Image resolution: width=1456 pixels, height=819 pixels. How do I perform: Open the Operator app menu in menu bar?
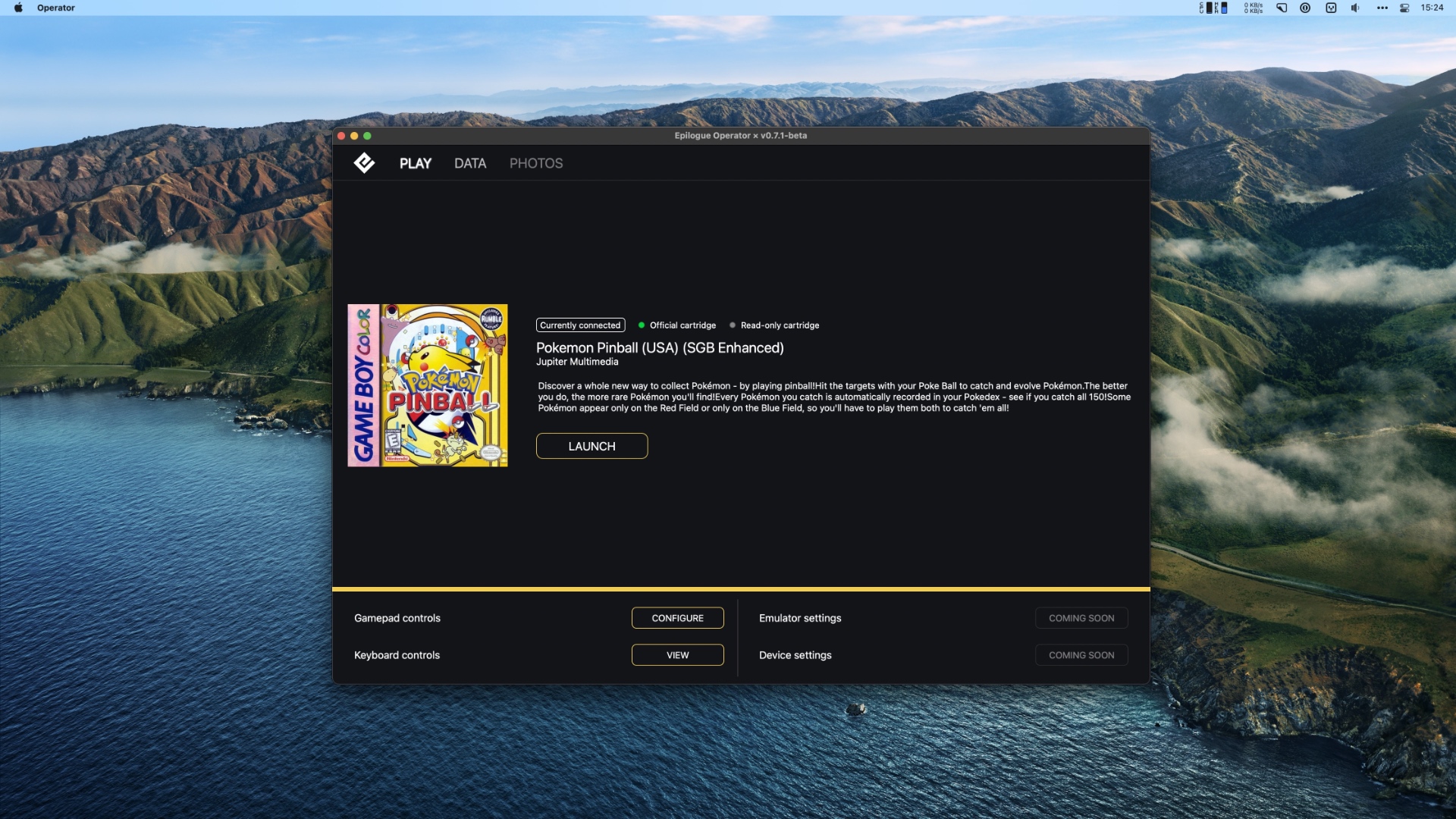[55, 8]
